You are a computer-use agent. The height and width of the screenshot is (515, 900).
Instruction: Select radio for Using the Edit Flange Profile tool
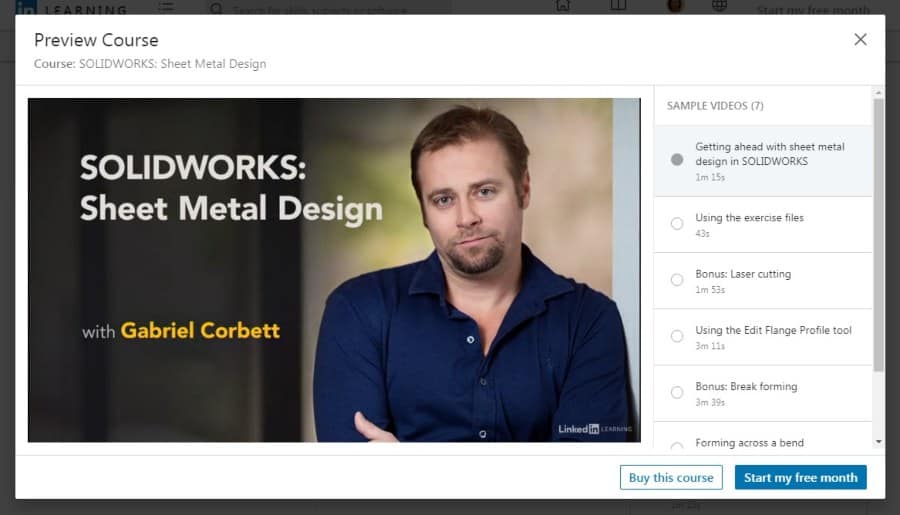[677, 336]
